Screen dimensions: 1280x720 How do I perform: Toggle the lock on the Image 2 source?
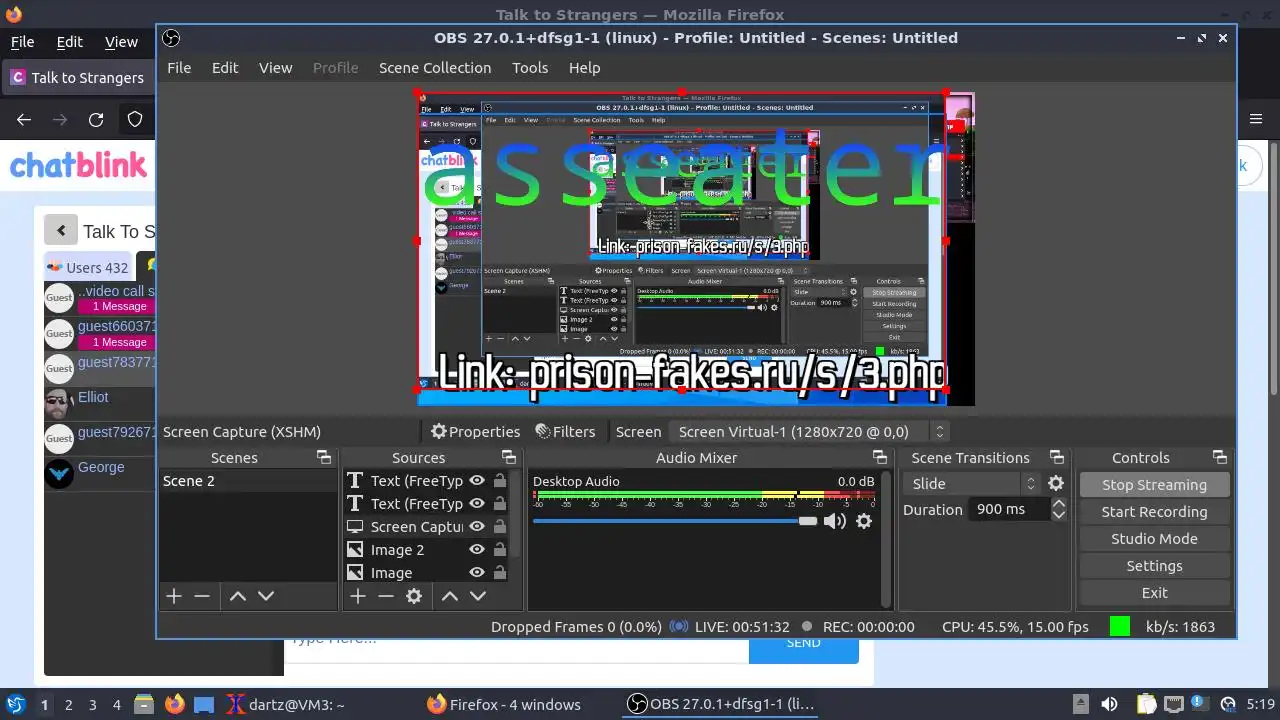500,550
